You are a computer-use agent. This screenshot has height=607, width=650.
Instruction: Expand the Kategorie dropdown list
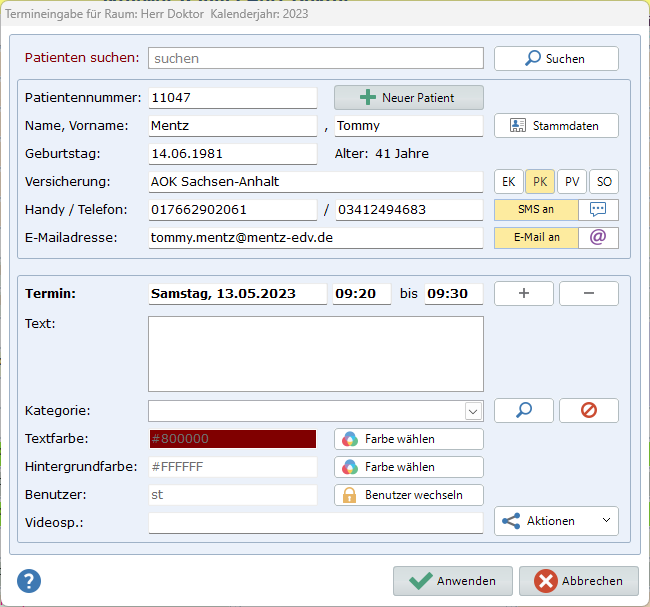[473, 411]
